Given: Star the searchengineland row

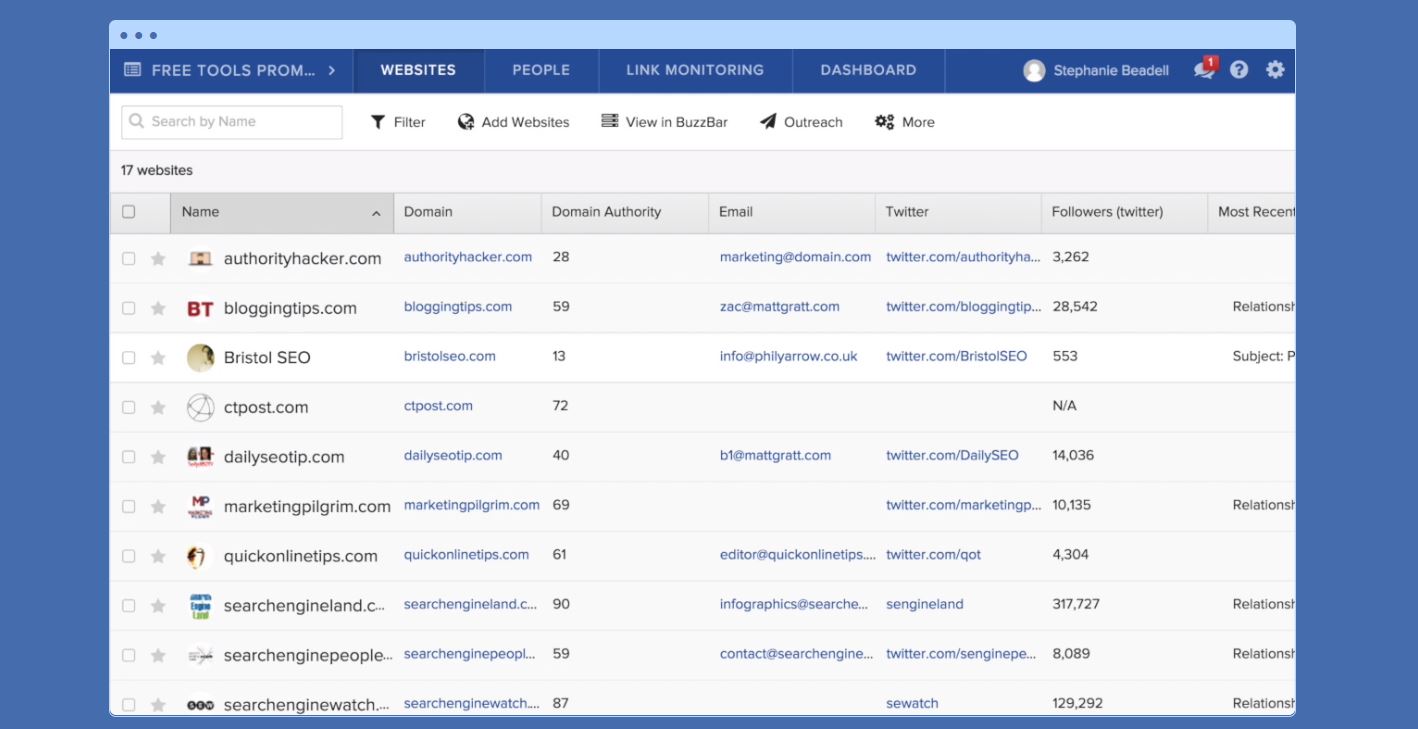Looking at the screenshot, I should point(158,606).
